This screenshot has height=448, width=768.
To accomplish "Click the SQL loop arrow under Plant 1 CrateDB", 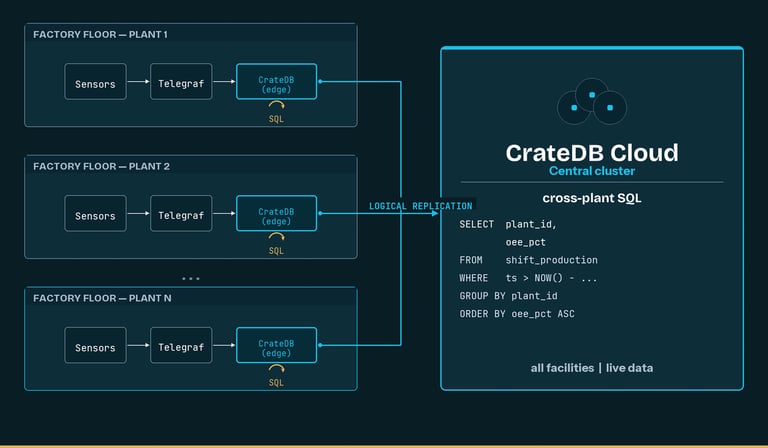I will pyautogui.click(x=276, y=105).
